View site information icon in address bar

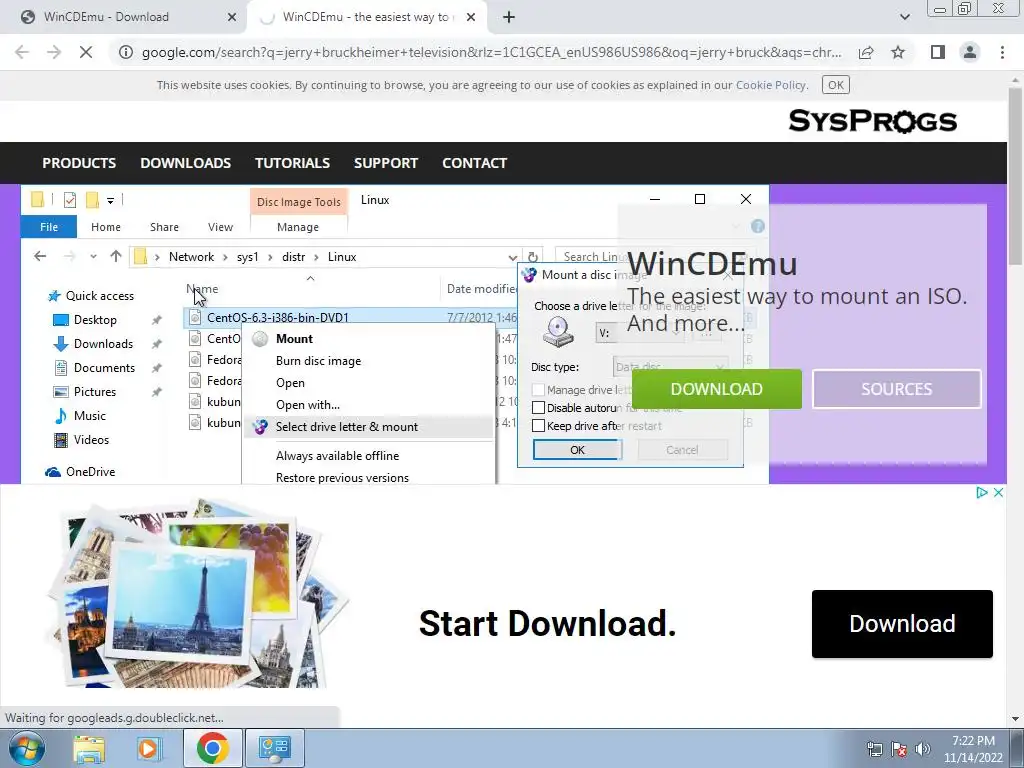125,52
